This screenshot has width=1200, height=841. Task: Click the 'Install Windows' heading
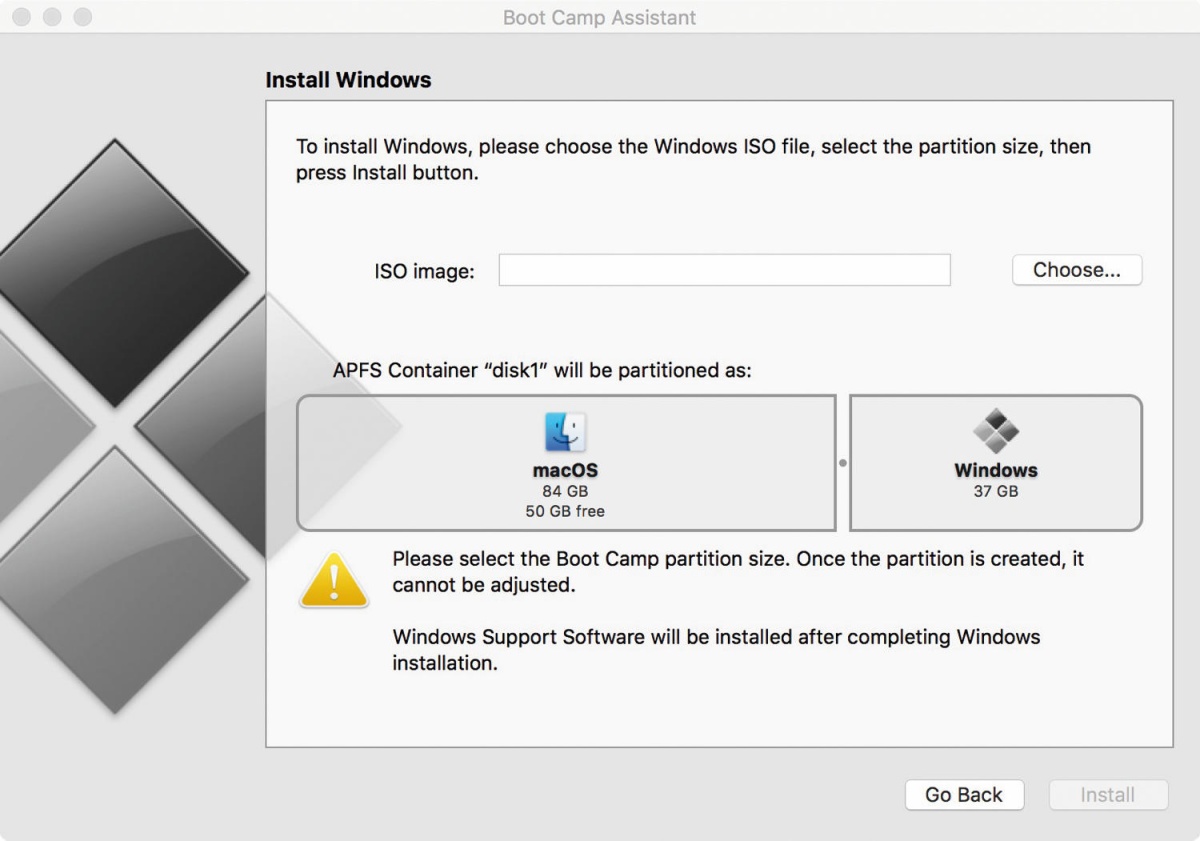(348, 80)
